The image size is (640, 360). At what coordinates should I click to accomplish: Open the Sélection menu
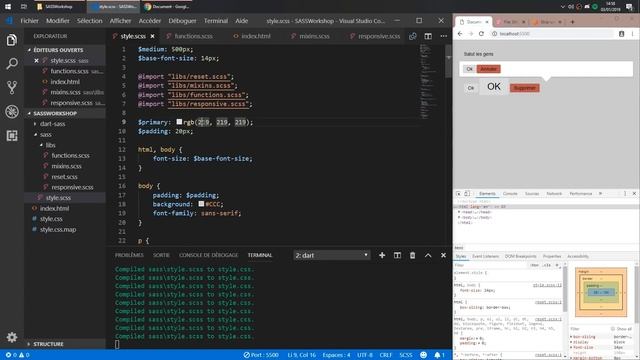[x=89, y=21]
